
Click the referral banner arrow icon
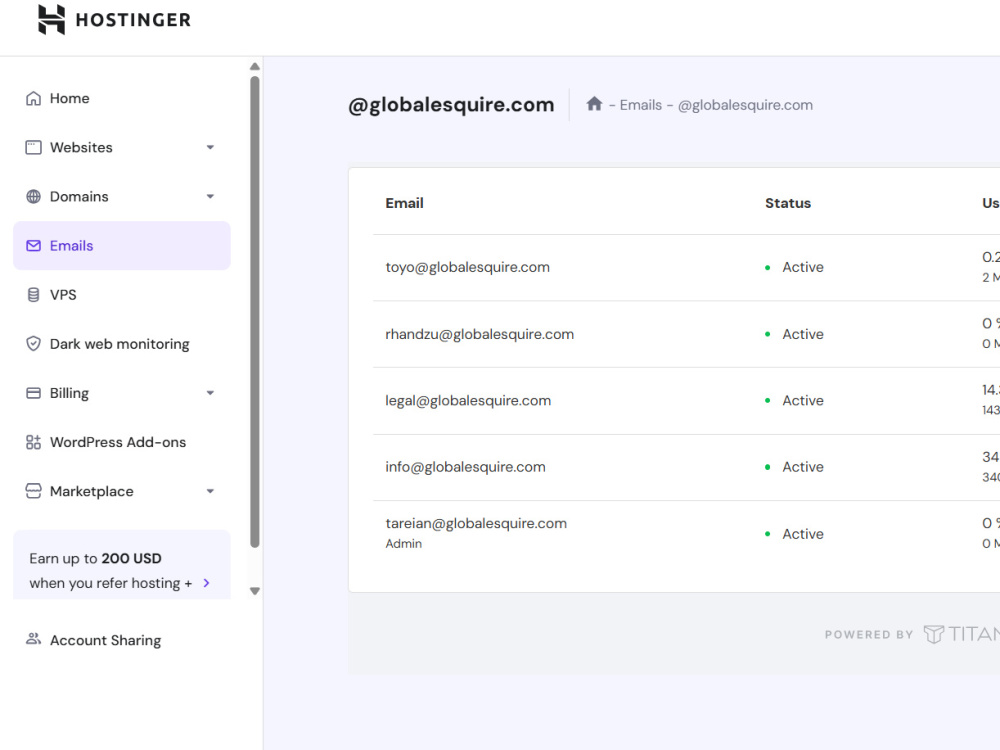206,583
